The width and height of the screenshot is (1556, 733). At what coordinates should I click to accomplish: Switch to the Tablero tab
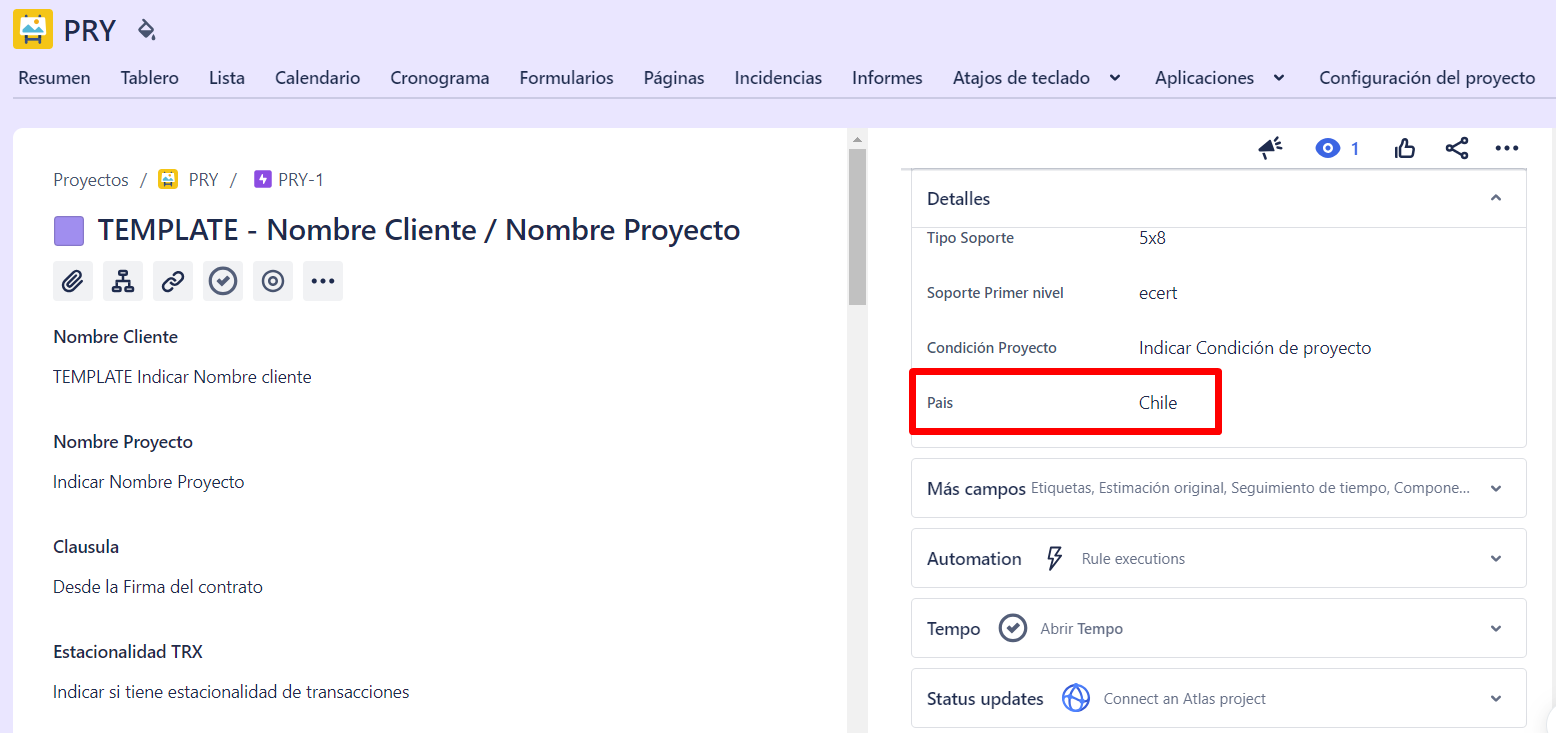pos(150,78)
